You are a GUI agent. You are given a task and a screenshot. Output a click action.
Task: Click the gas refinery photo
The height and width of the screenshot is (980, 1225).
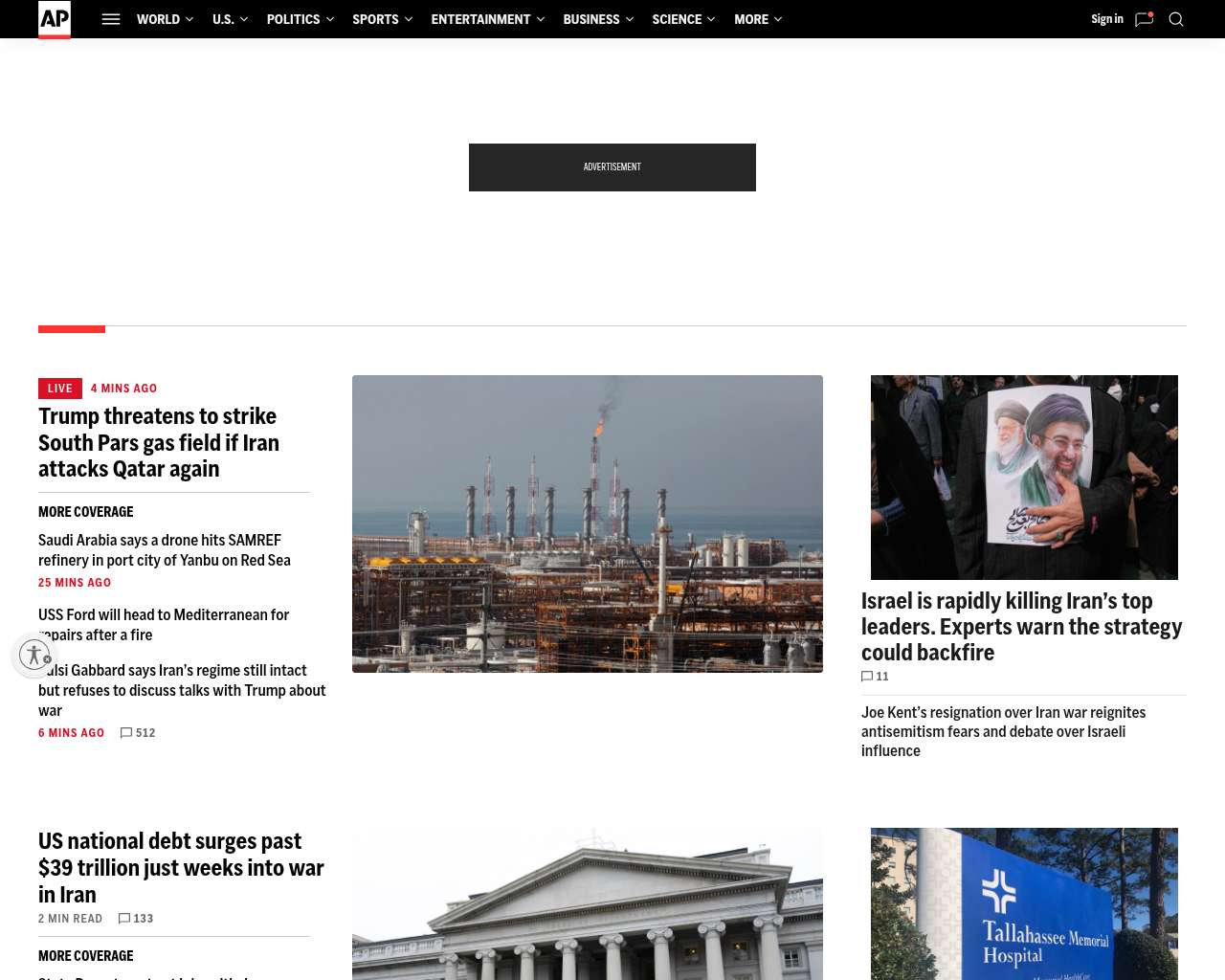pos(588,523)
